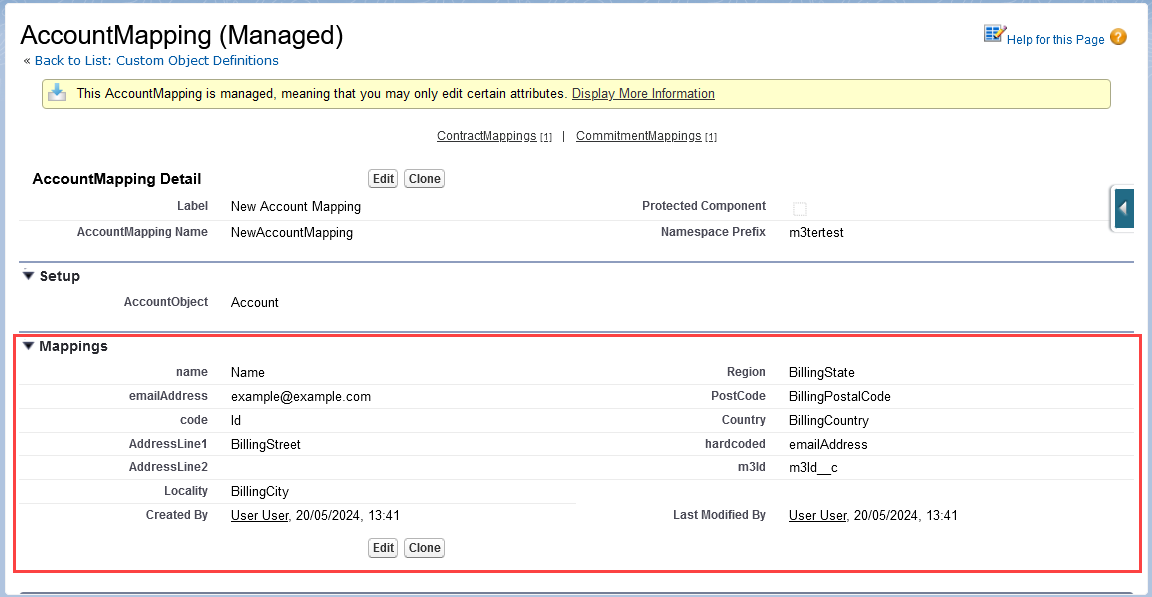Click the top Edit button
Screen dimensions: 1152x597
point(383,178)
